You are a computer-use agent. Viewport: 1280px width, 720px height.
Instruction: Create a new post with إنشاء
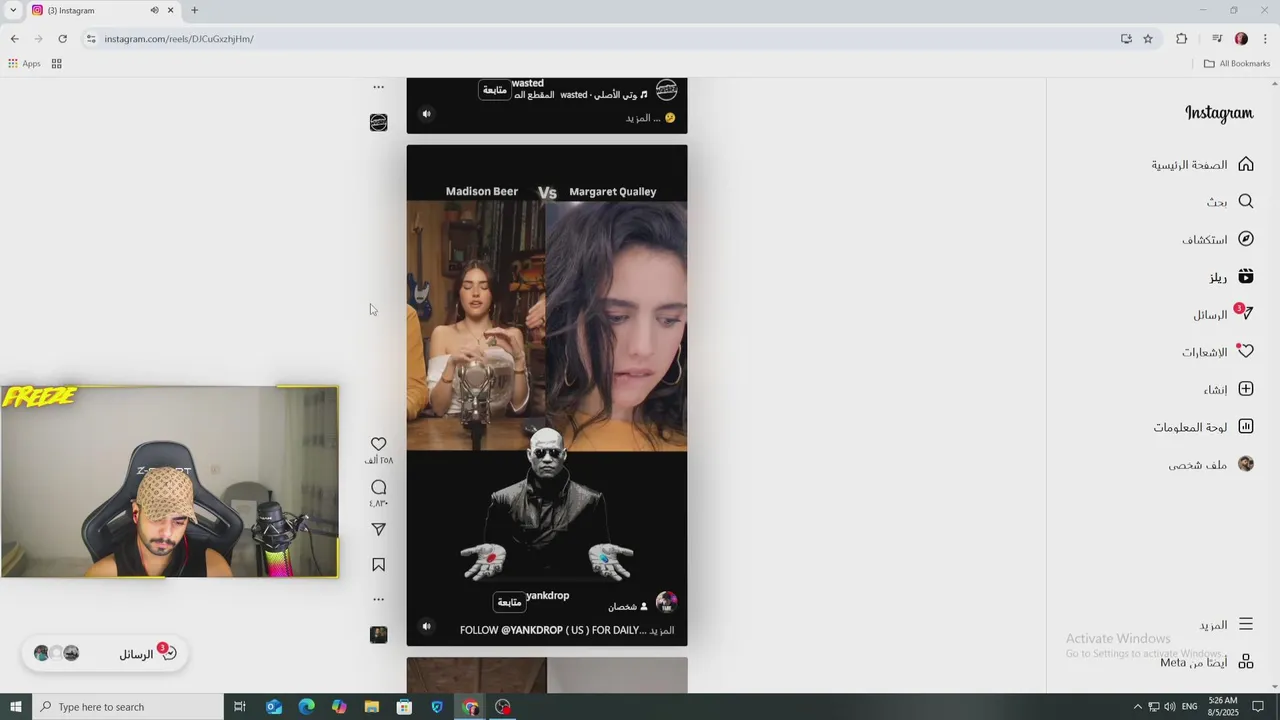point(1228,389)
